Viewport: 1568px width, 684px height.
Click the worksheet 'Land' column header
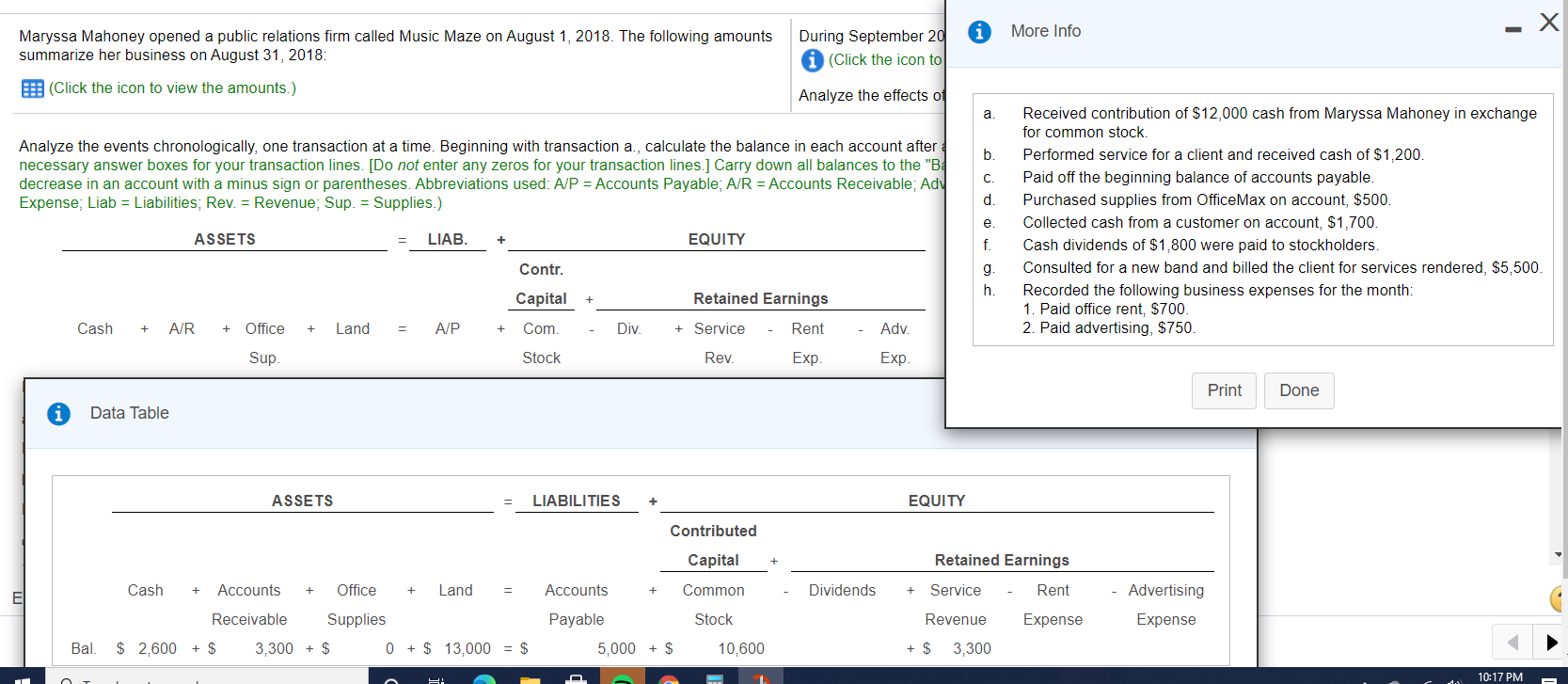click(x=353, y=328)
